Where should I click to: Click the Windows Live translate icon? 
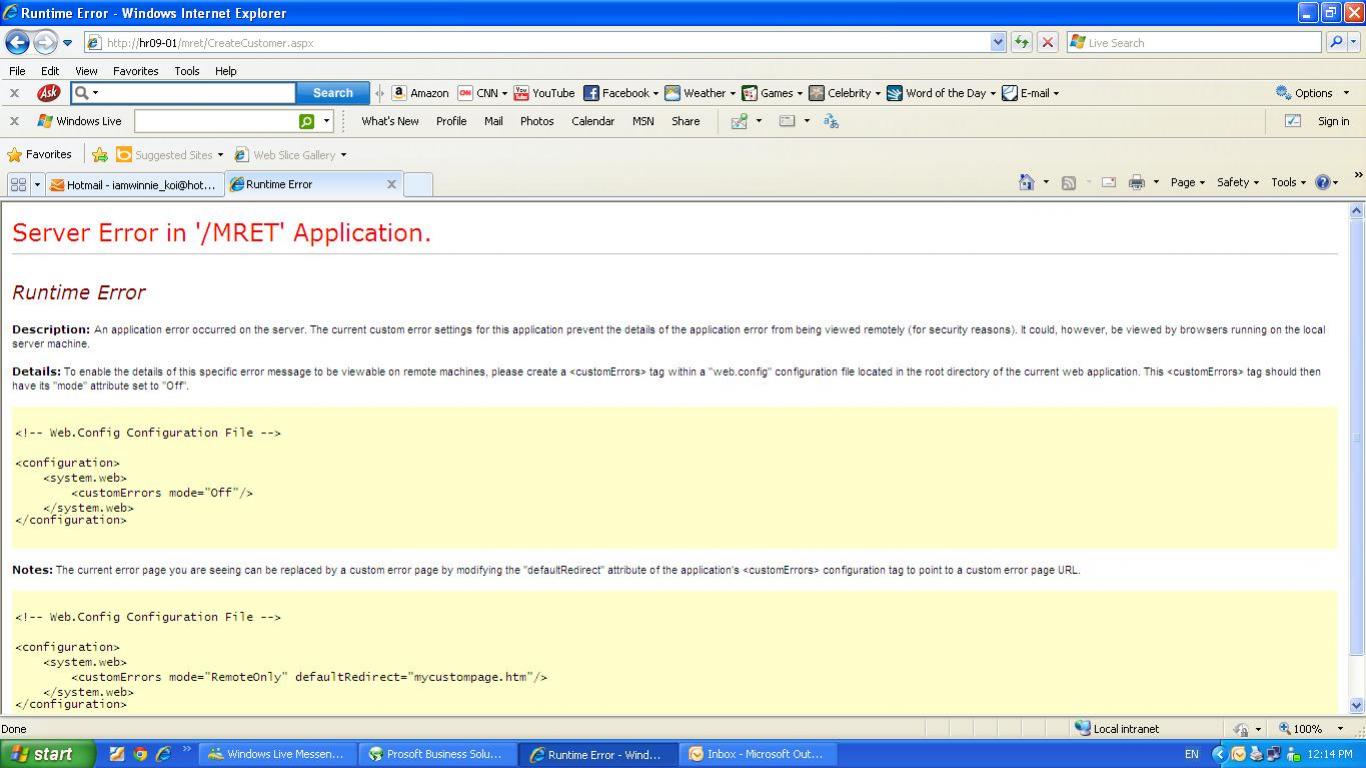830,121
